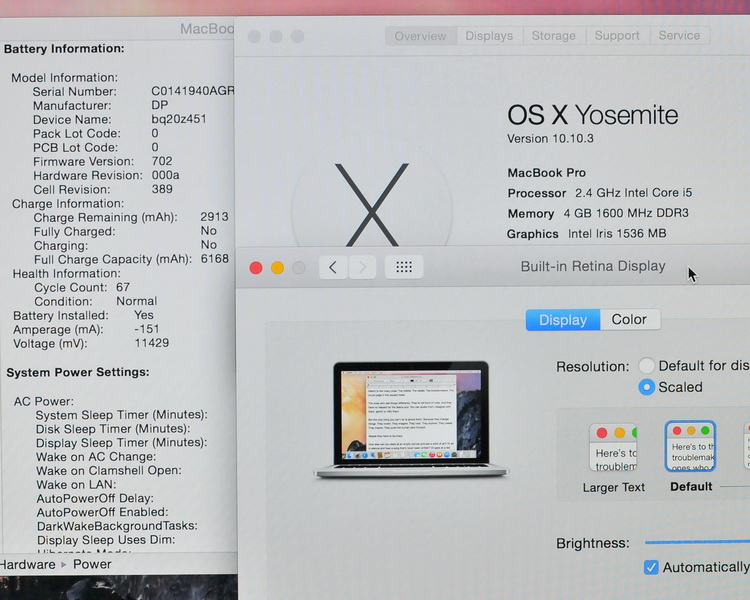Screen dimensions: 750x600
Task: Select Cell Revision value 389
Action: [x=162, y=189]
